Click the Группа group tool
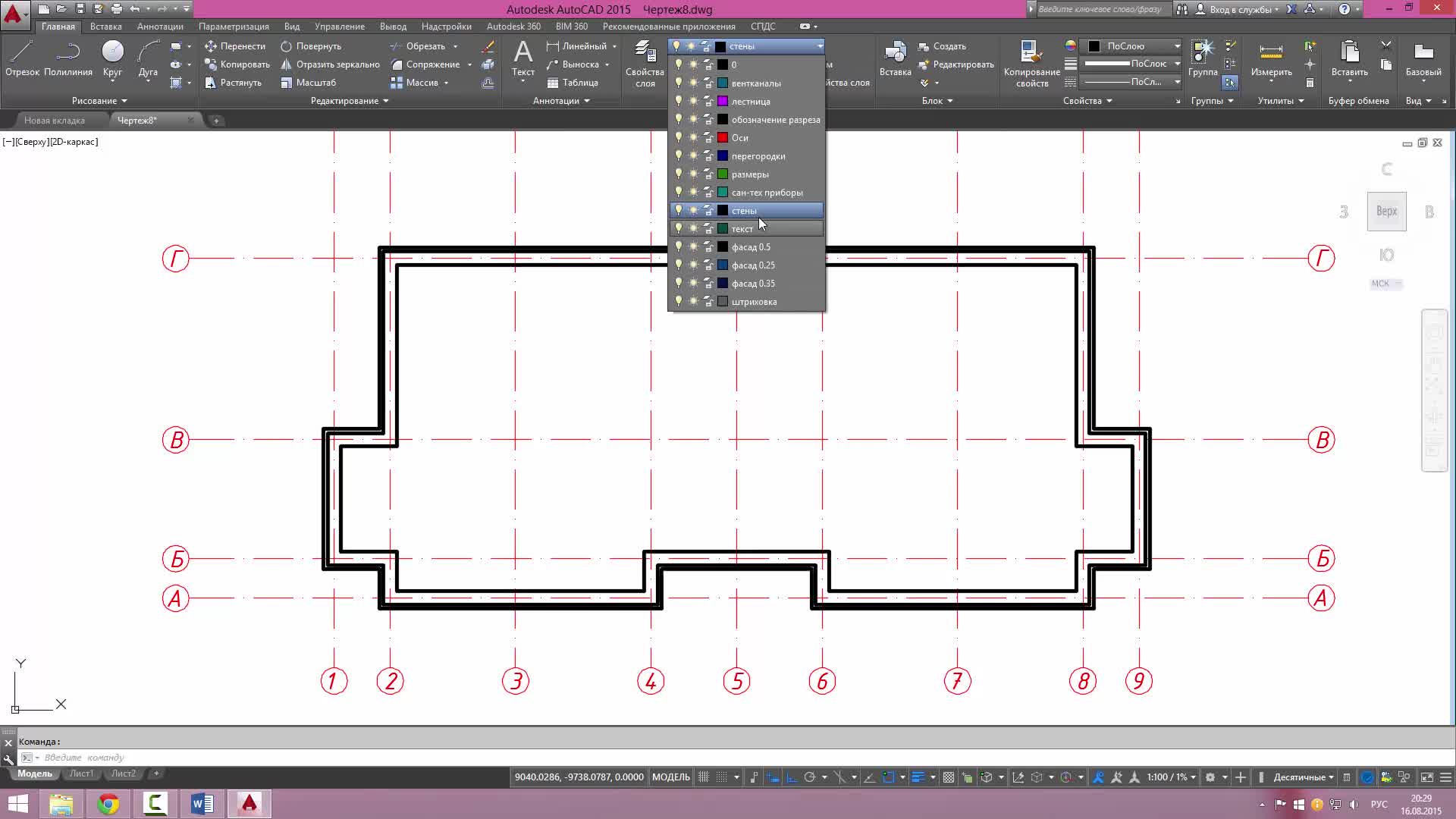1456x819 pixels. [x=1203, y=59]
